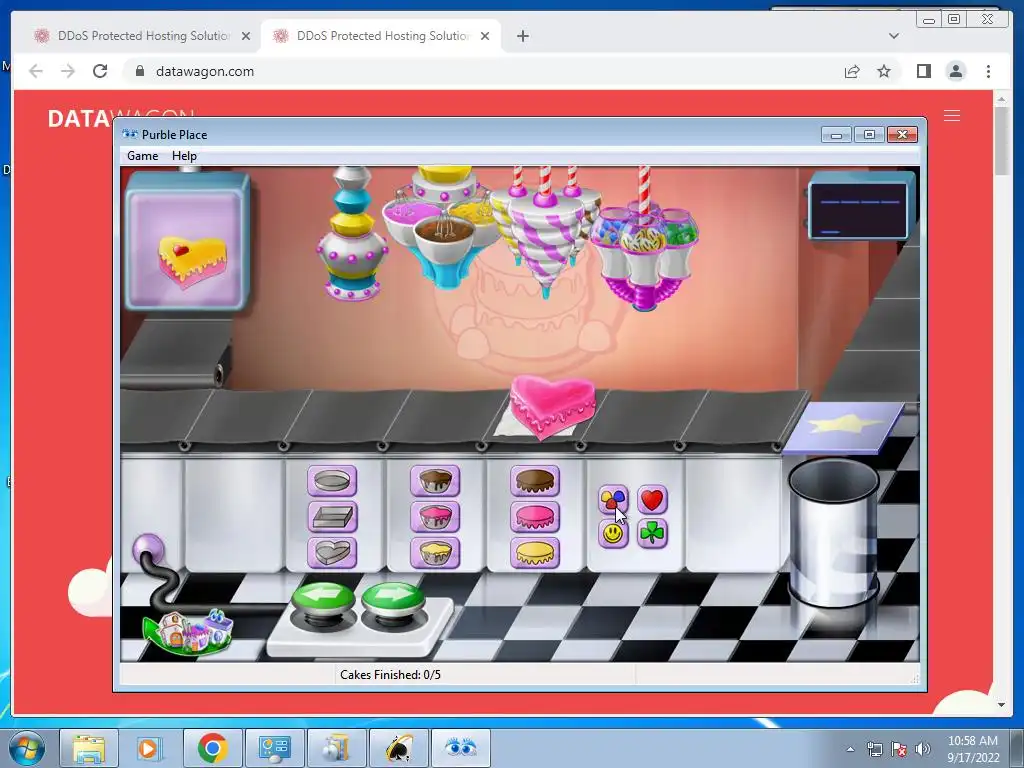The height and width of the screenshot is (768, 1024).
Task: Click the metal trash can
Action: pos(834,532)
